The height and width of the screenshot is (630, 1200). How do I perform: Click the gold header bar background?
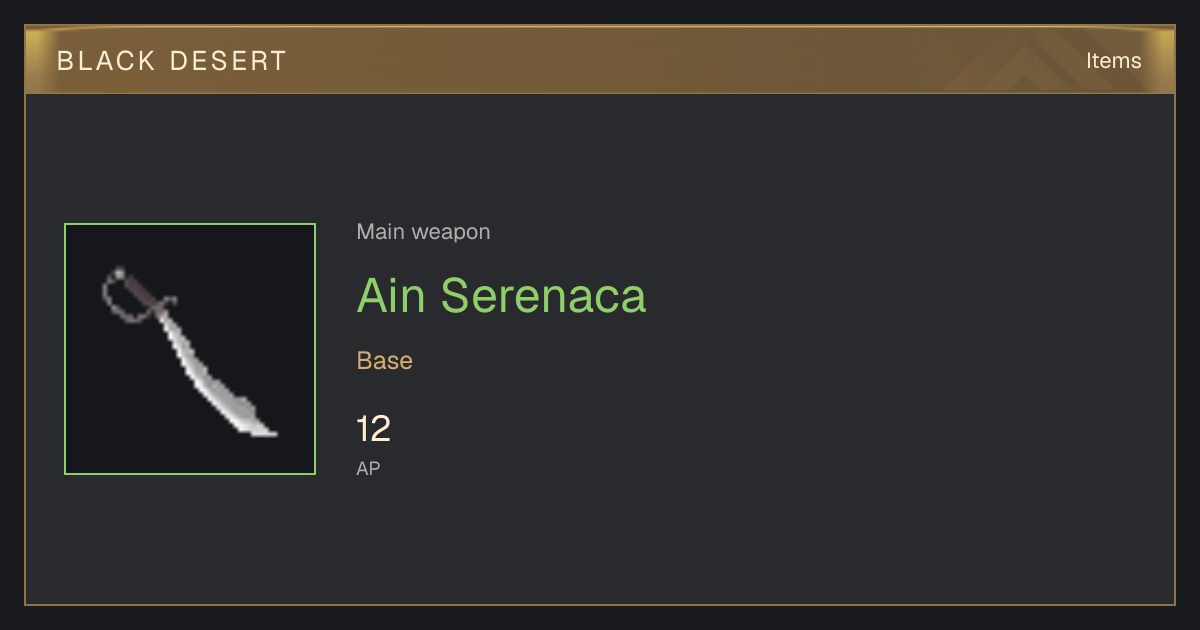coord(600,60)
